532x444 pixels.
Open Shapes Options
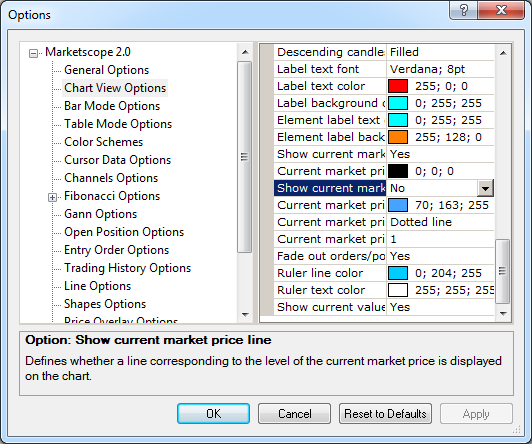pyautogui.click(x=105, y=304)
